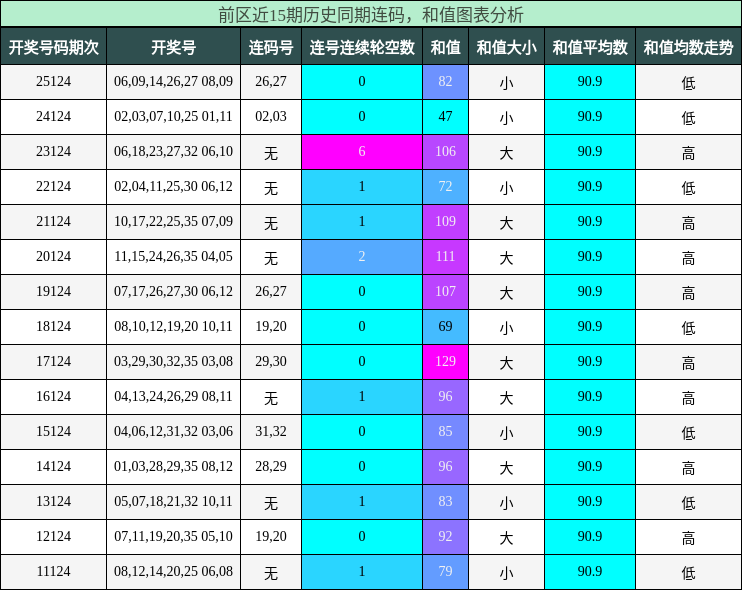742x590 pixels.
Task: Click the sum value 72
Action: (445, 186)
